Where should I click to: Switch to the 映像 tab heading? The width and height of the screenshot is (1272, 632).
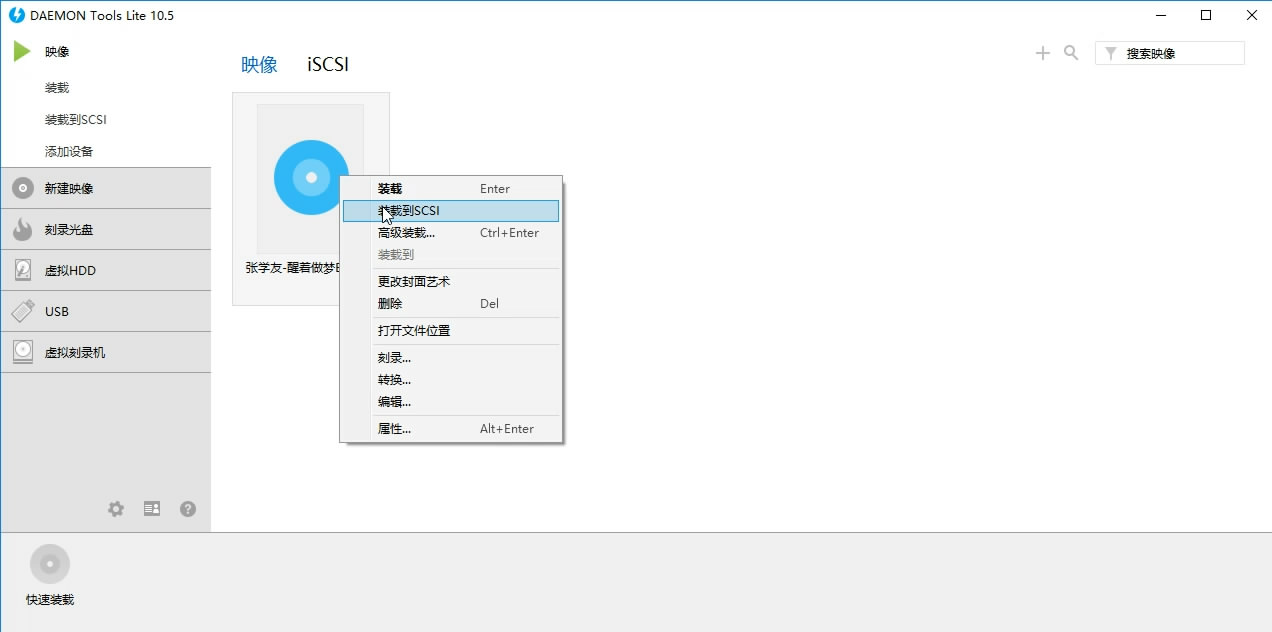pyautogui.click(x=259, y=64)
